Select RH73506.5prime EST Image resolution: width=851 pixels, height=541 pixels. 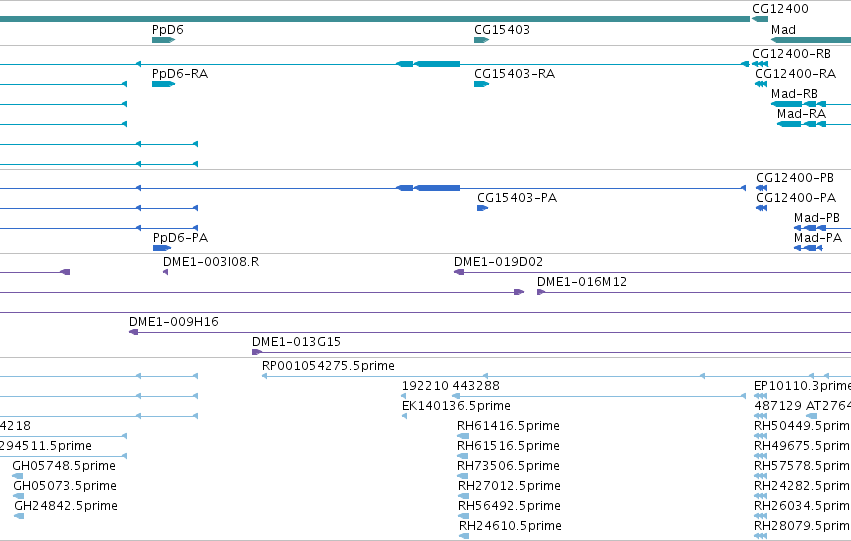click(463, 476)
